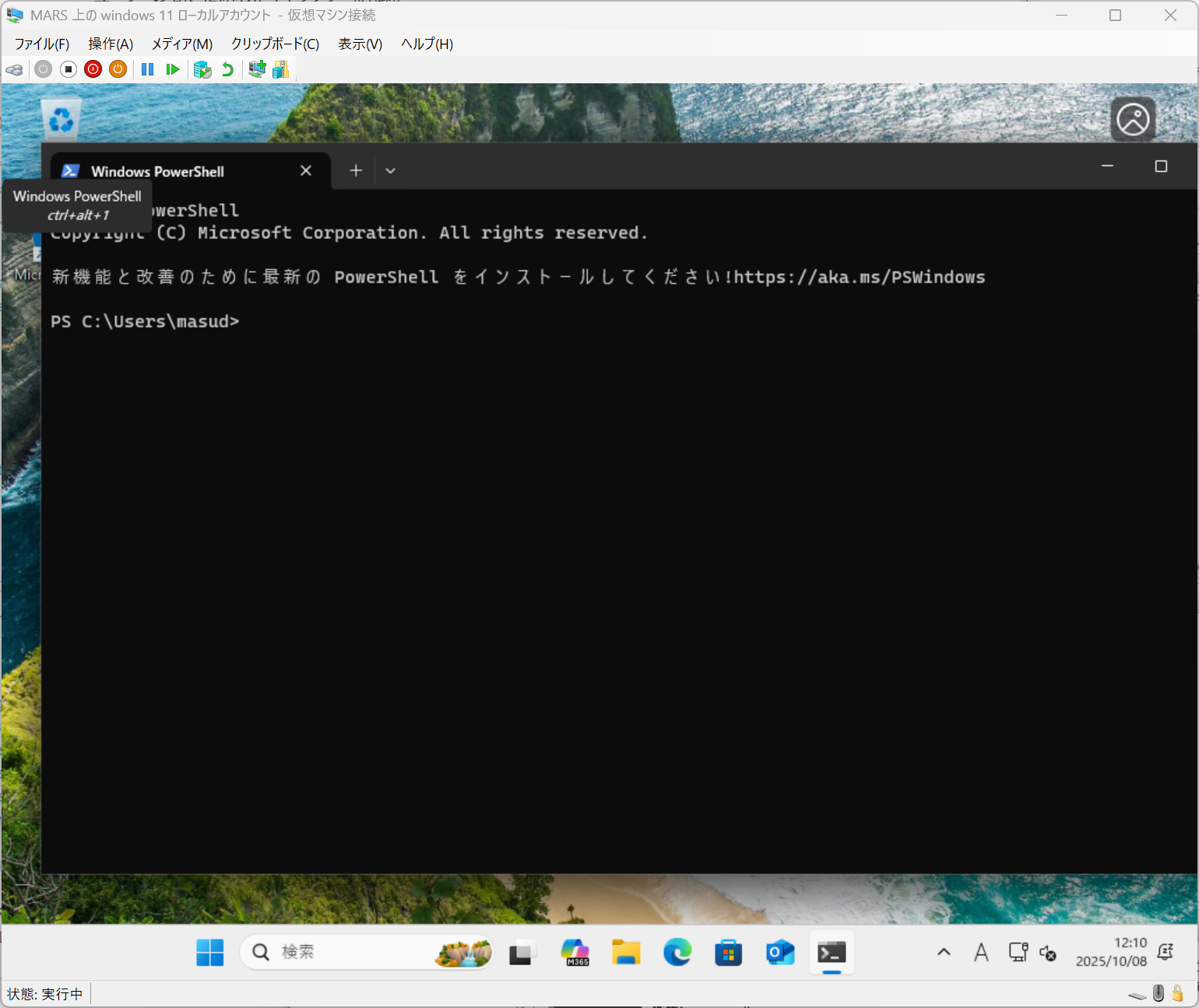Select the Windows PowerShell tab

(x=171, y=171)
